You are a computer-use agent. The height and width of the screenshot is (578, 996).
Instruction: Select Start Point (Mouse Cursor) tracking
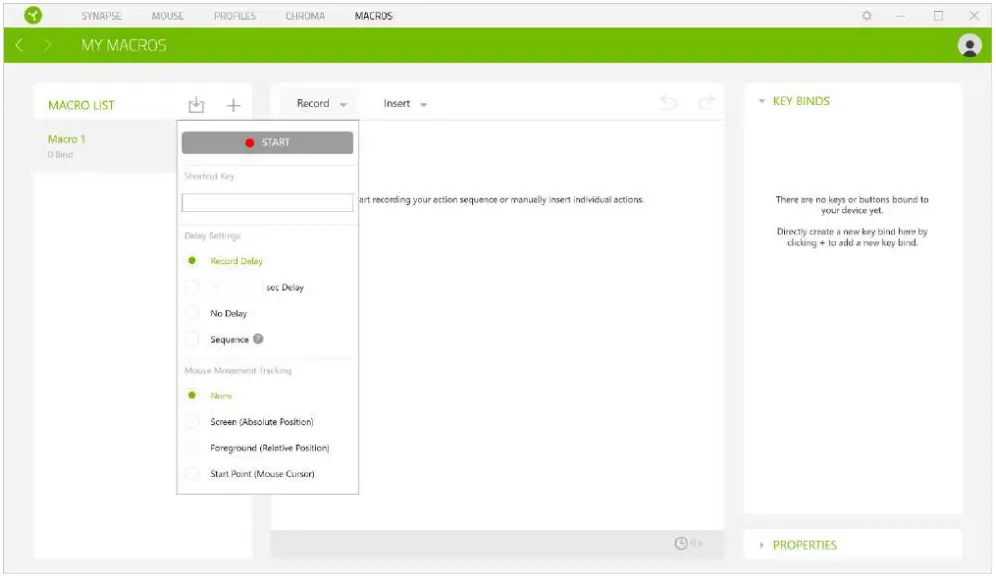click(192, 474)
